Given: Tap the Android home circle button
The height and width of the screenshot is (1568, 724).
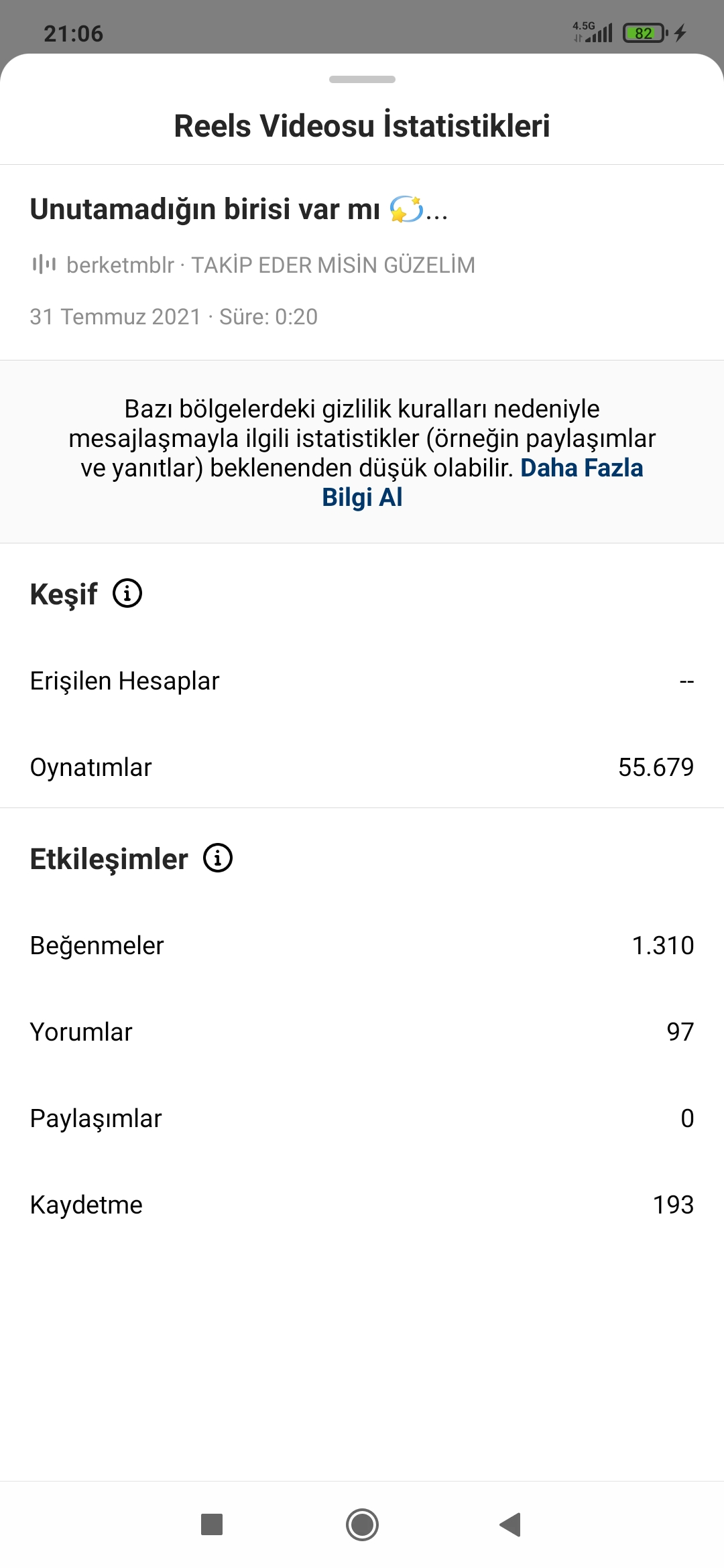Looking at the screenshot, I should [362, 1524].
